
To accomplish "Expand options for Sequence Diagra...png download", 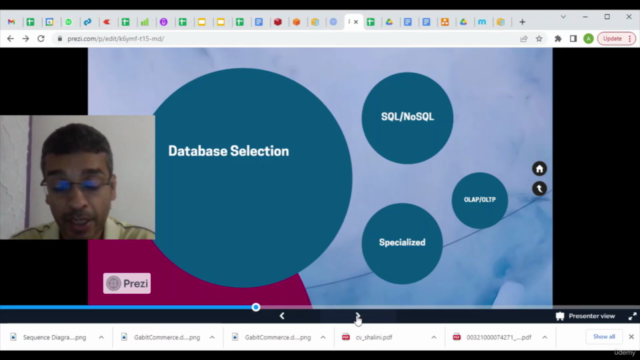I will (x=101, y=337).
